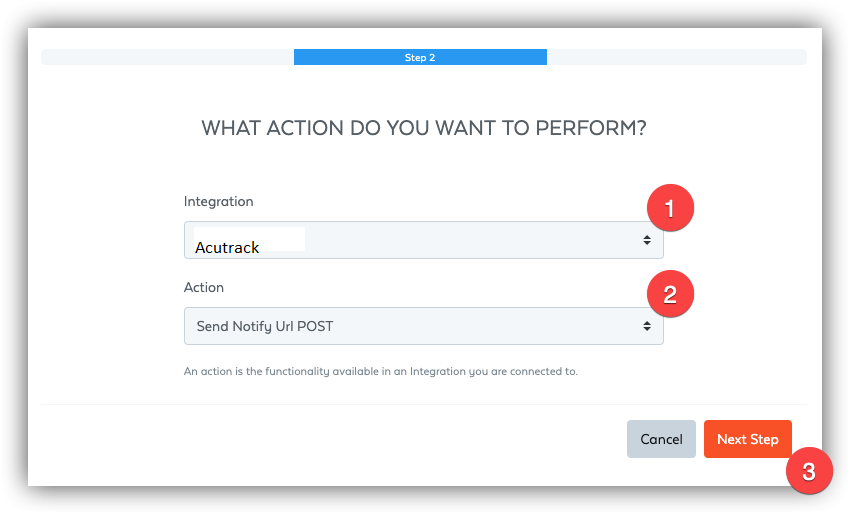The image size is (850, 514).
Task: Click the divider line above the dialog buttons
Action: 423,404
